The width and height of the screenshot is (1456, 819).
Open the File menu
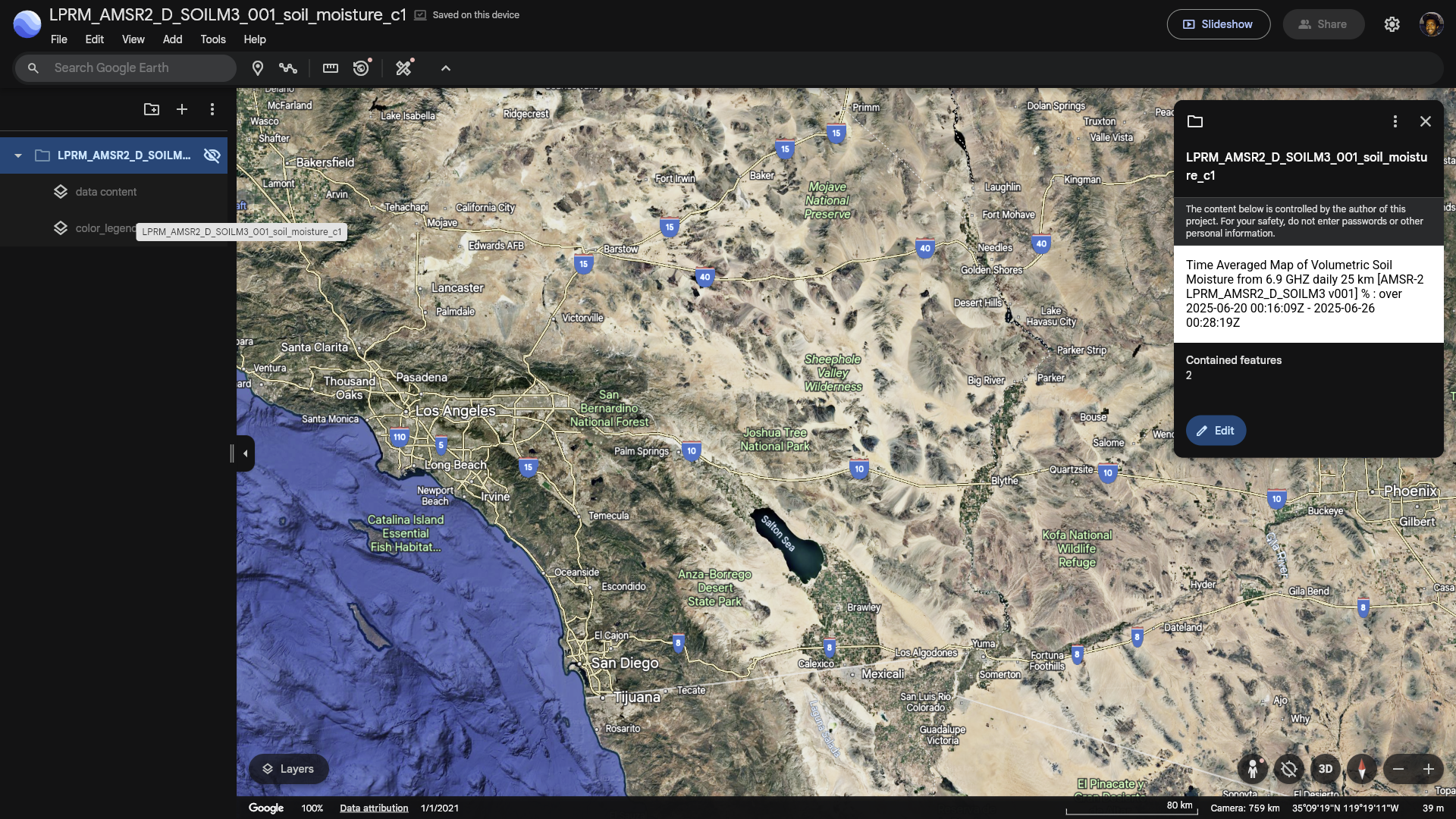point(59,39)
